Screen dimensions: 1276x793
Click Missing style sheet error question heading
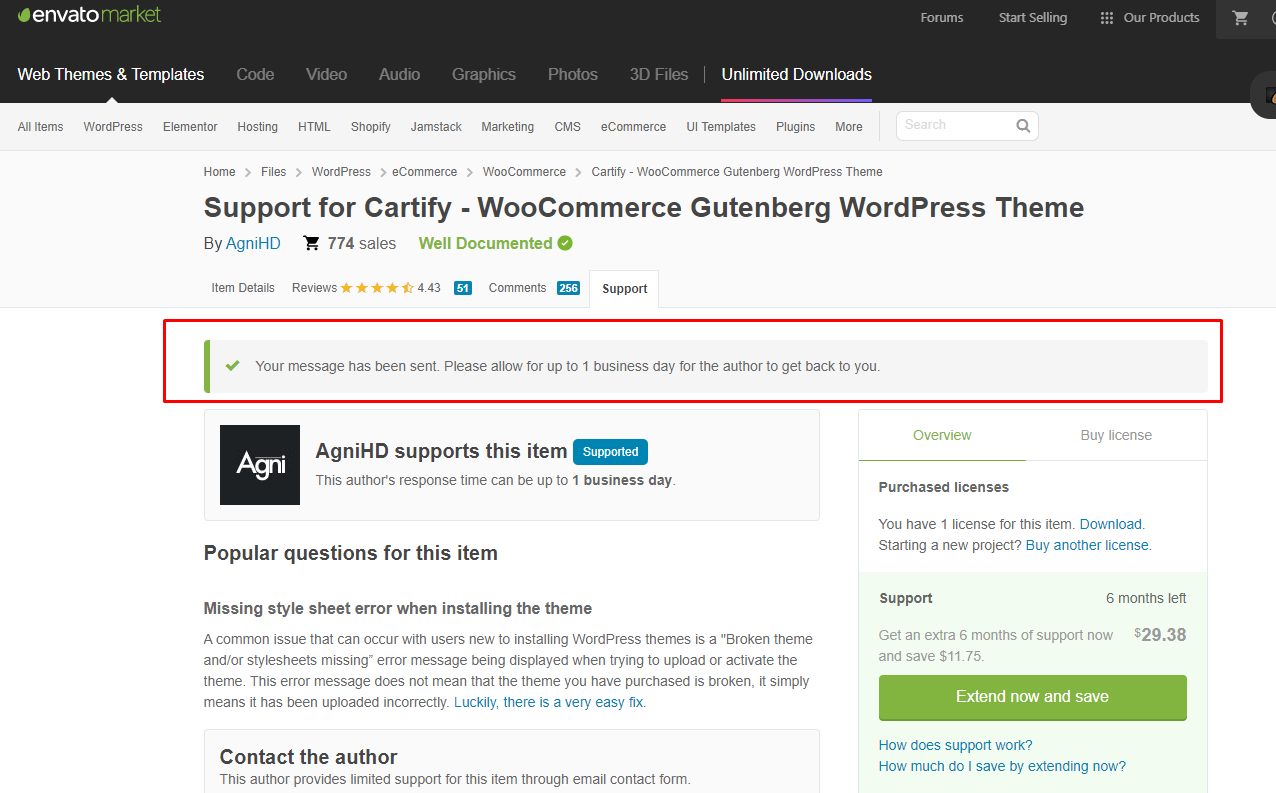(x=398, y=608)
